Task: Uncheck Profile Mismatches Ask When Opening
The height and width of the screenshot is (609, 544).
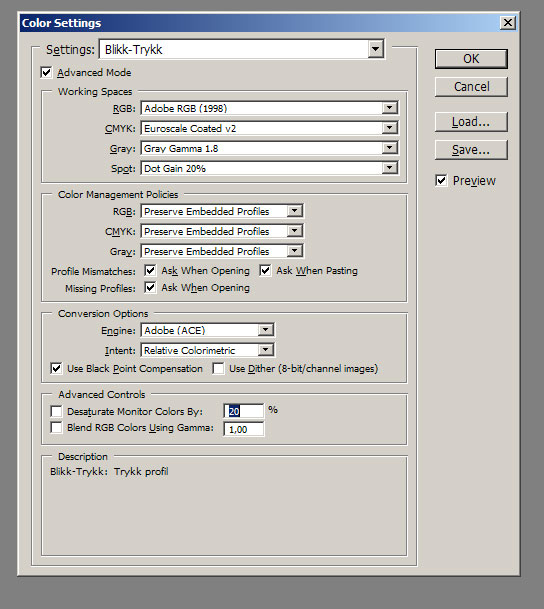Action: click(150, 270)
